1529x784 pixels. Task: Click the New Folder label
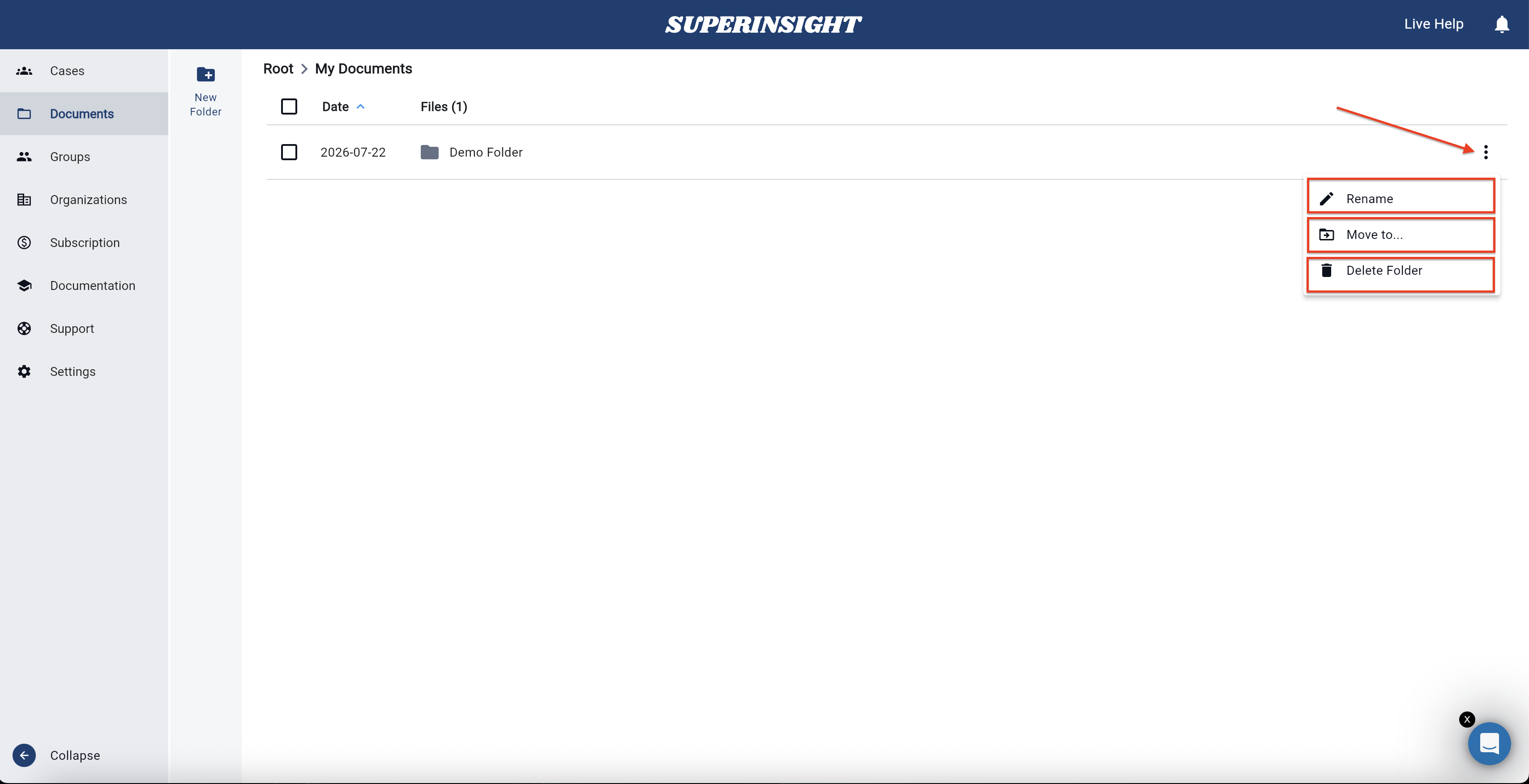click(205, 104)
